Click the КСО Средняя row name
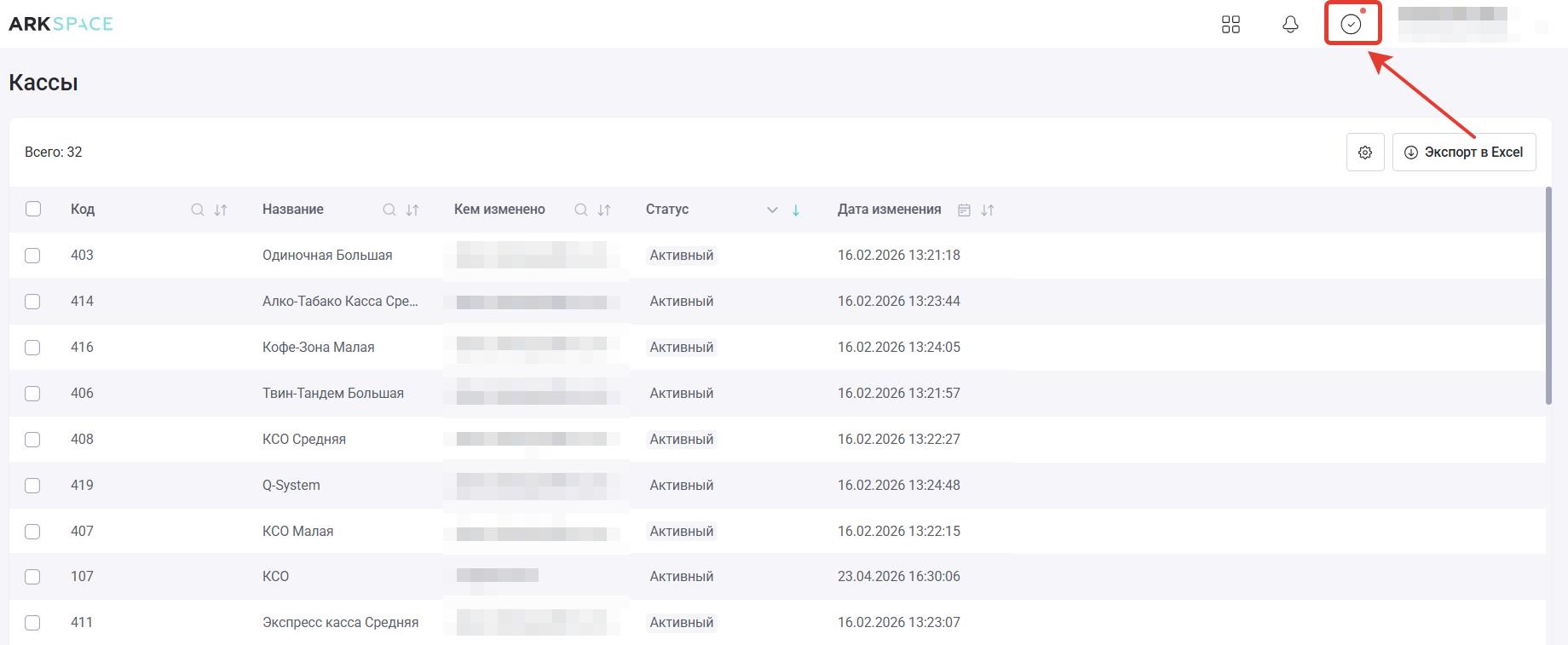This screenshot has height=645, width=1568. (304, 440)
